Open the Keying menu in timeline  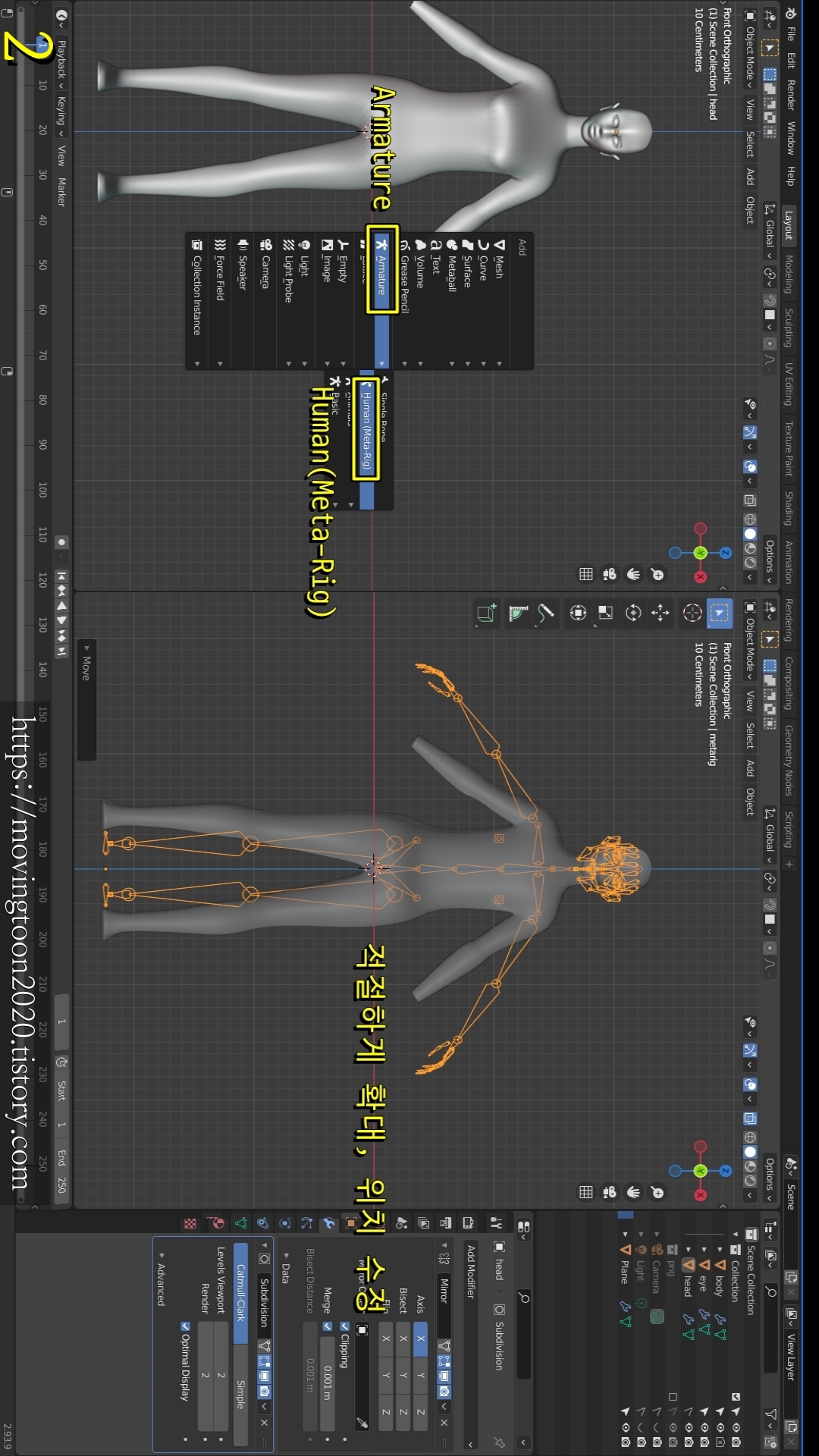(61, 115)
